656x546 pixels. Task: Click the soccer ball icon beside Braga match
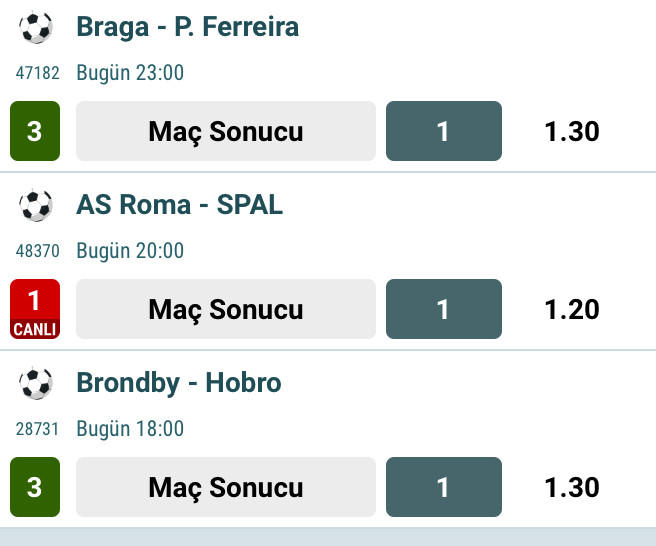tap(36, 28)
